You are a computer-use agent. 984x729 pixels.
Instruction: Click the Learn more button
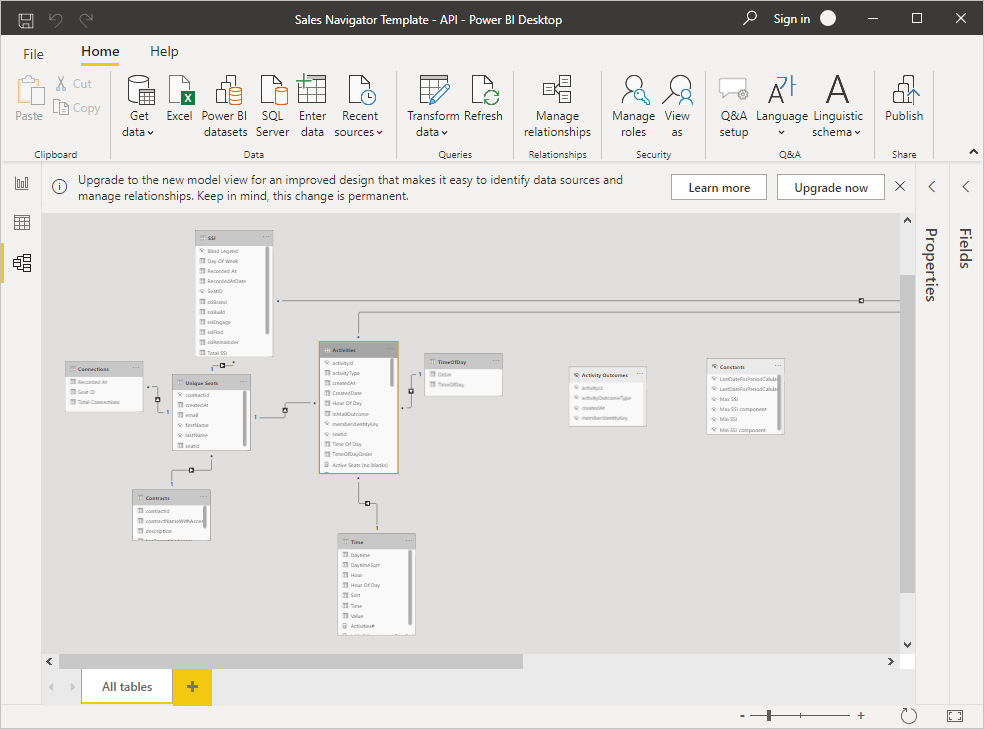coord(719,188)
